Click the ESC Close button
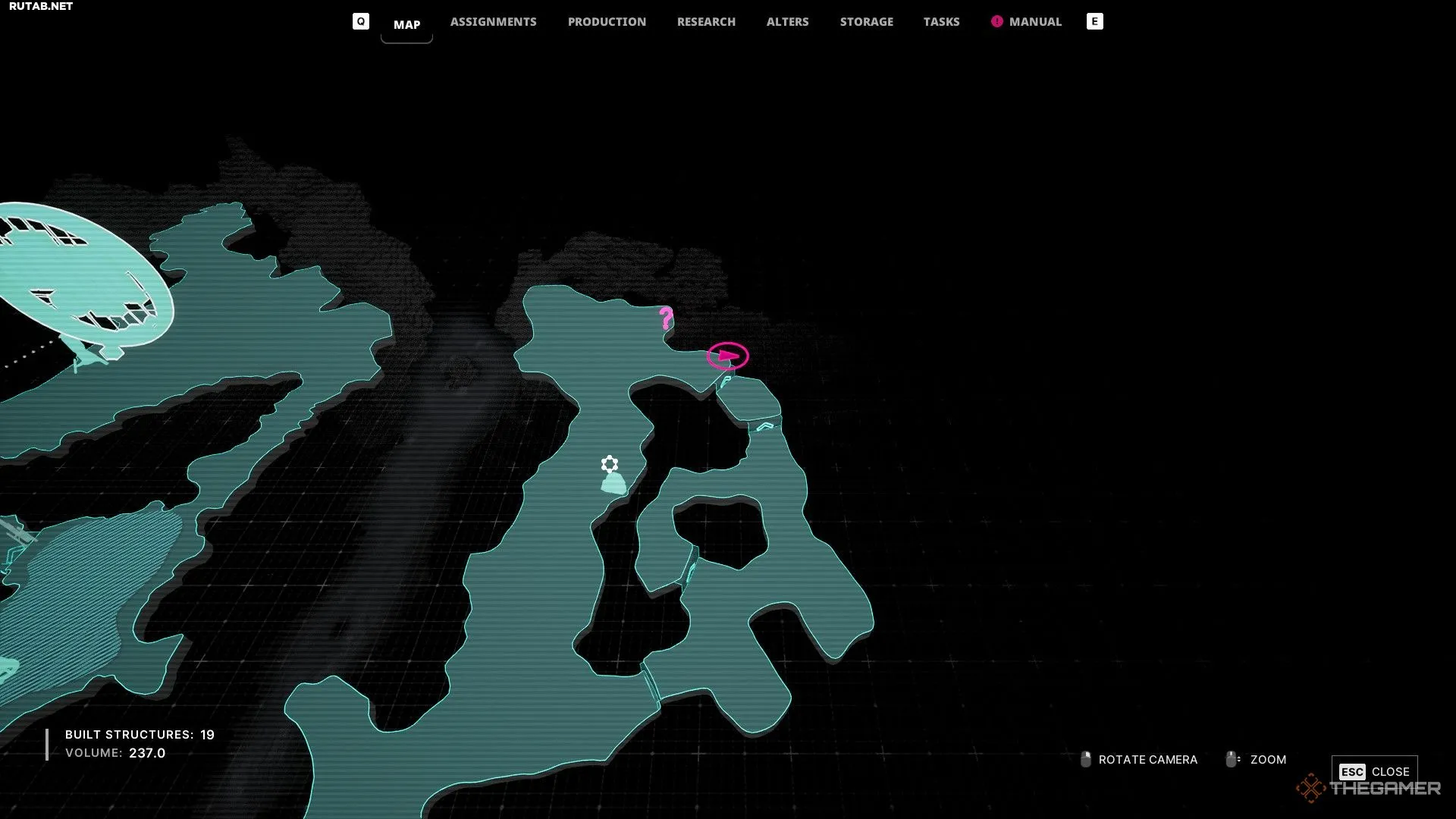 1374,772
